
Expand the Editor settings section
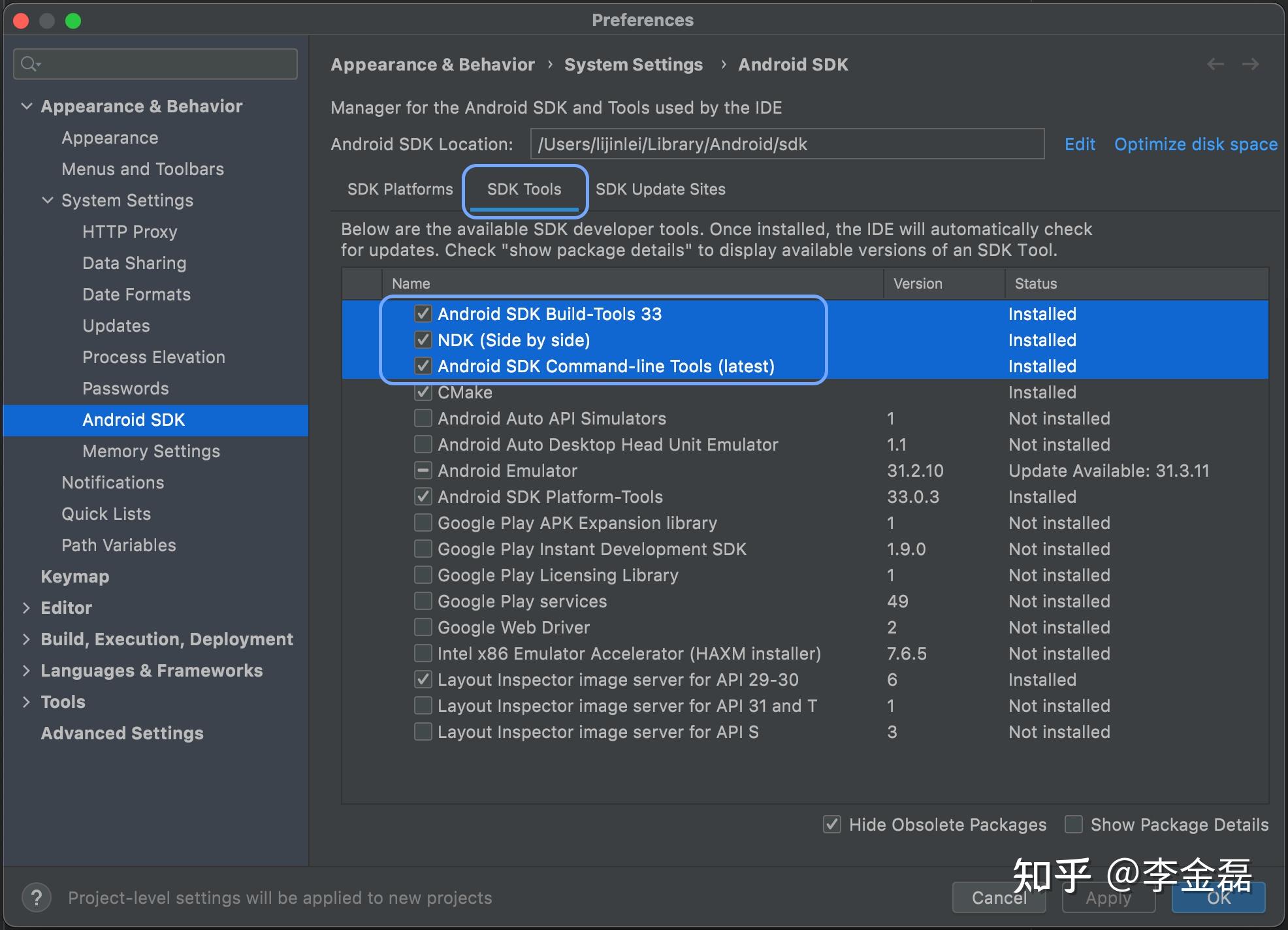(26, 608)
